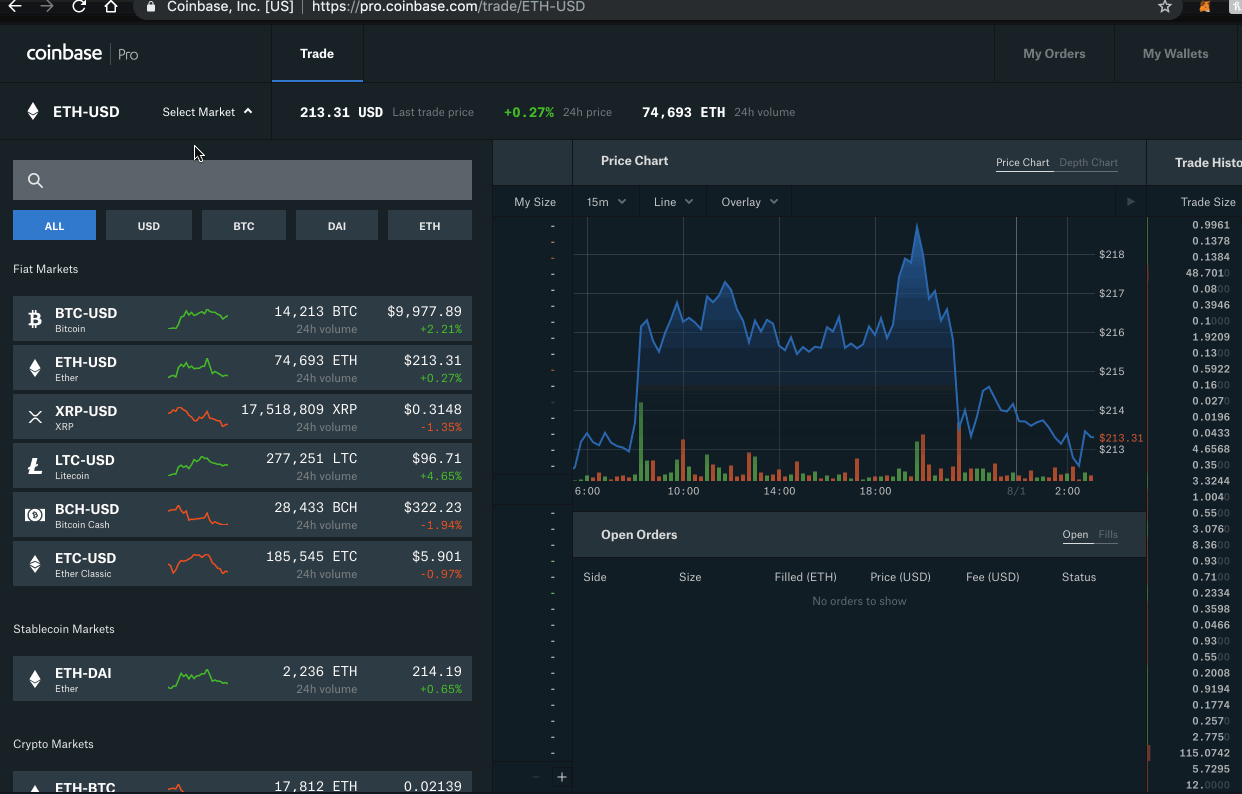Click the +0.27% 24h price change
The image size is (1242, 794).
point(529,112)
